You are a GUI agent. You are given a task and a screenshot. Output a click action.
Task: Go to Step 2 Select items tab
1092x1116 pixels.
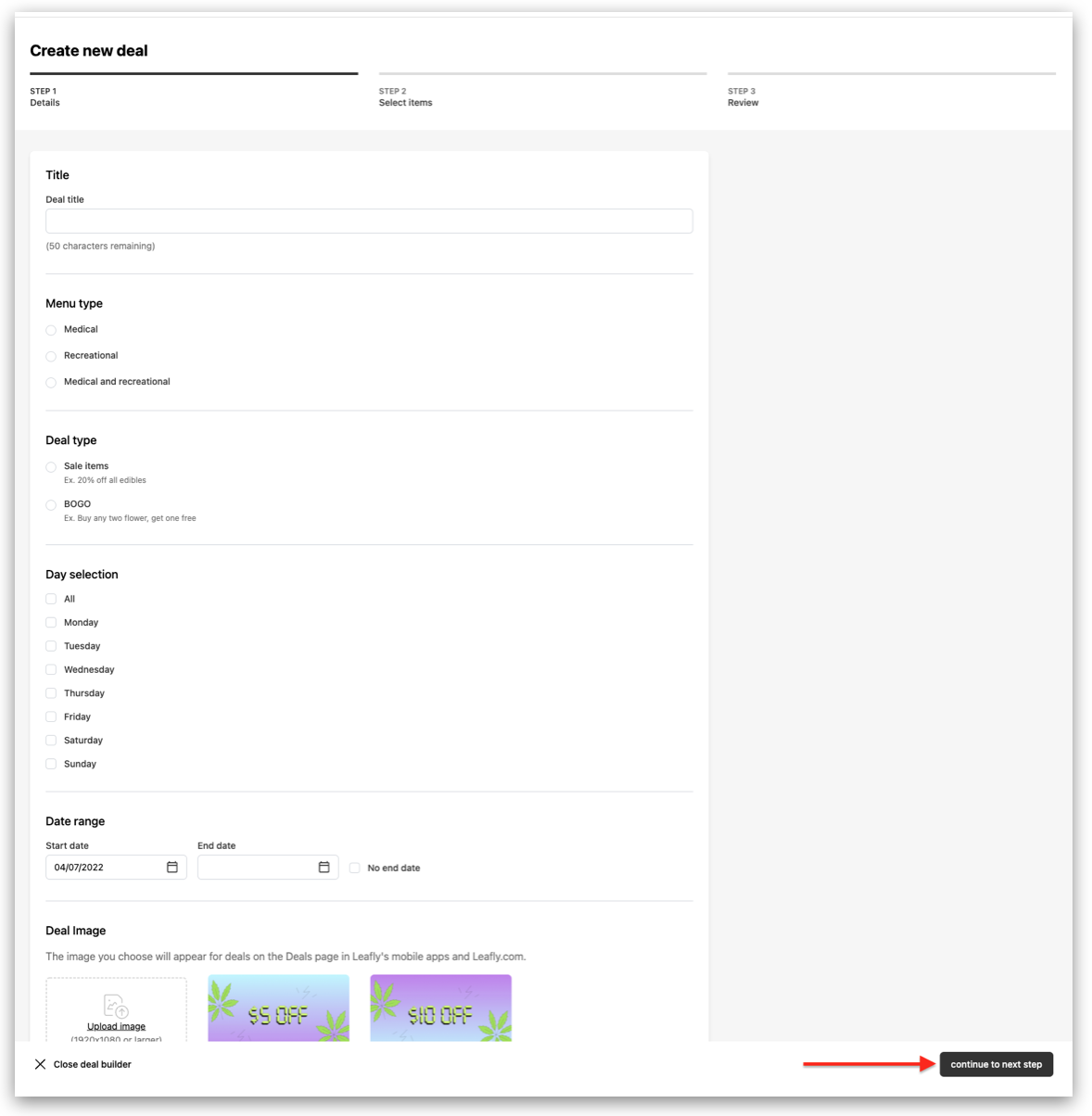[542, 91]
